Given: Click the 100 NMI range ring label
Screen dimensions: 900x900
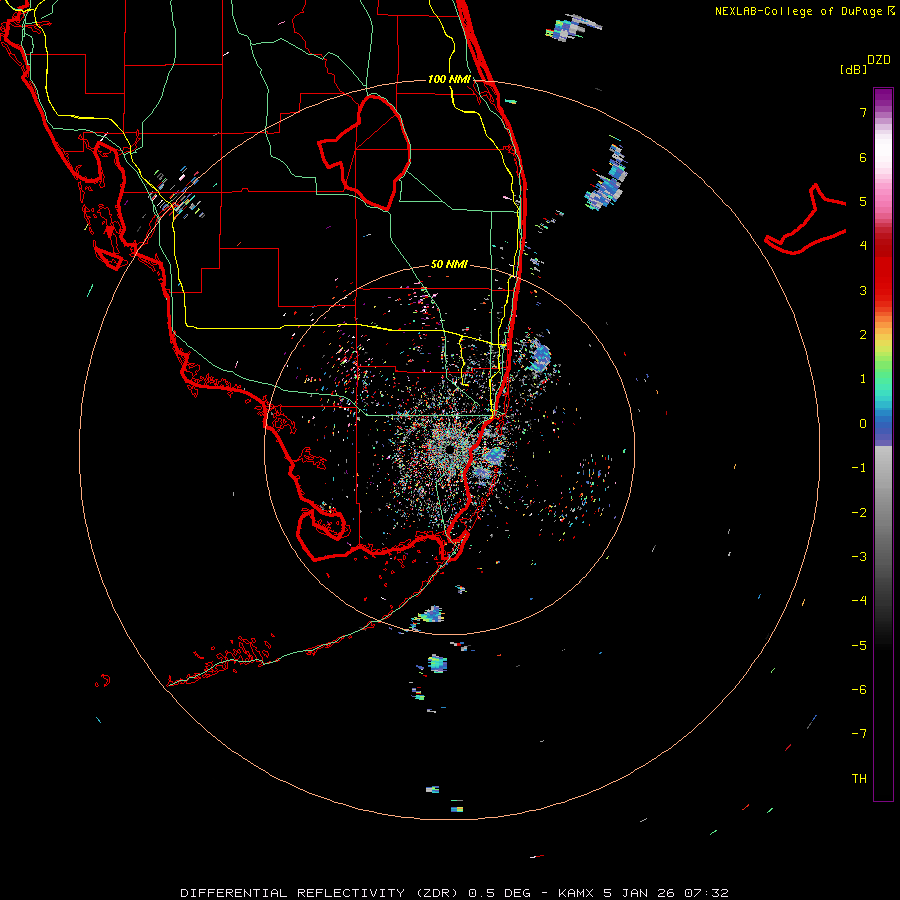Looking at the screenshot, I should [x=449, y=79].
